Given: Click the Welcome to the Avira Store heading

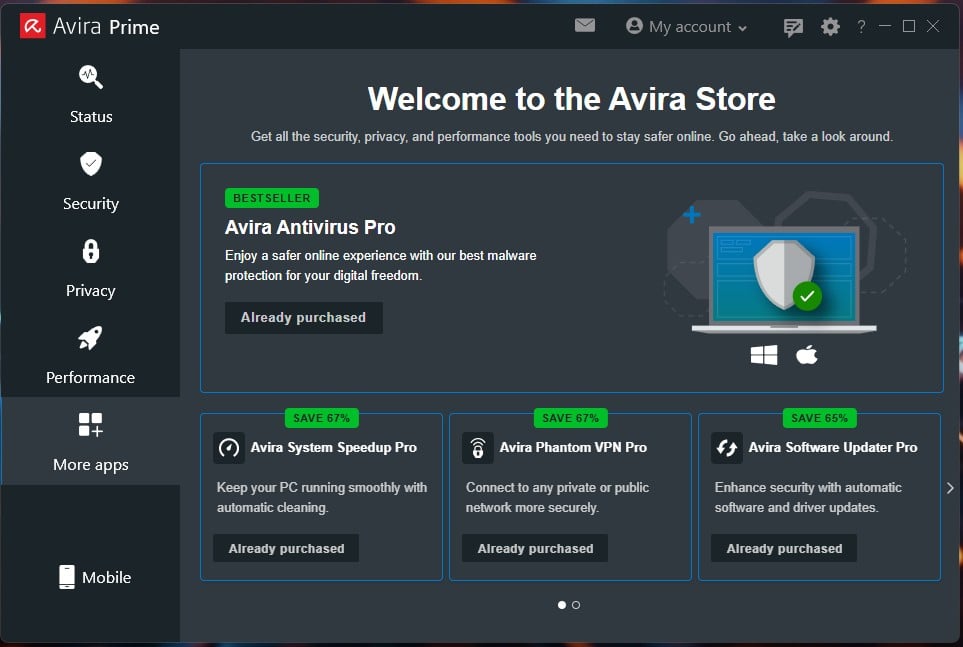Looking at the screenshot, I should point(572,99).
